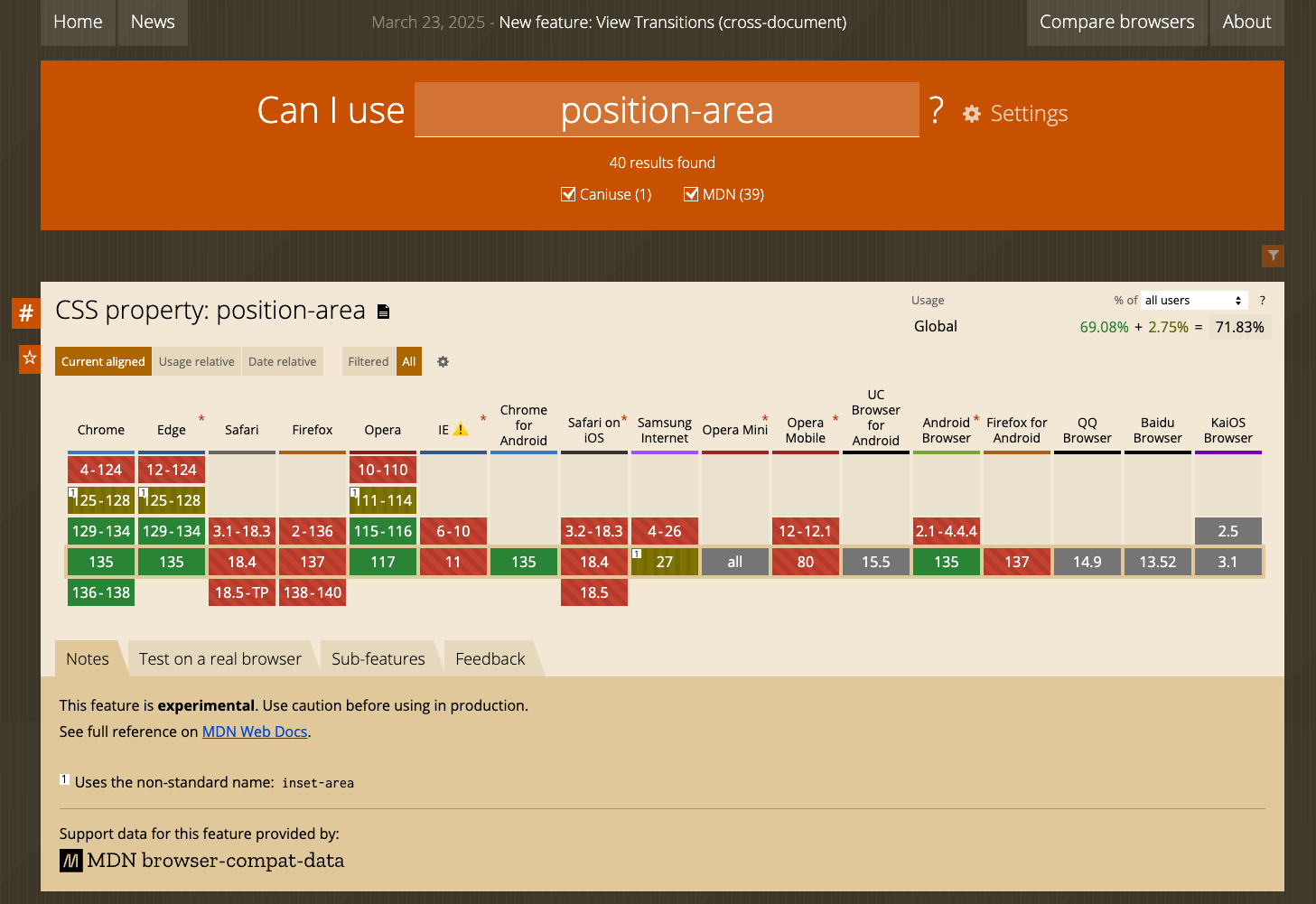1316x904 pixels.
Task: Open the filter funnel icon
Action: click(x=1273, y=256)
